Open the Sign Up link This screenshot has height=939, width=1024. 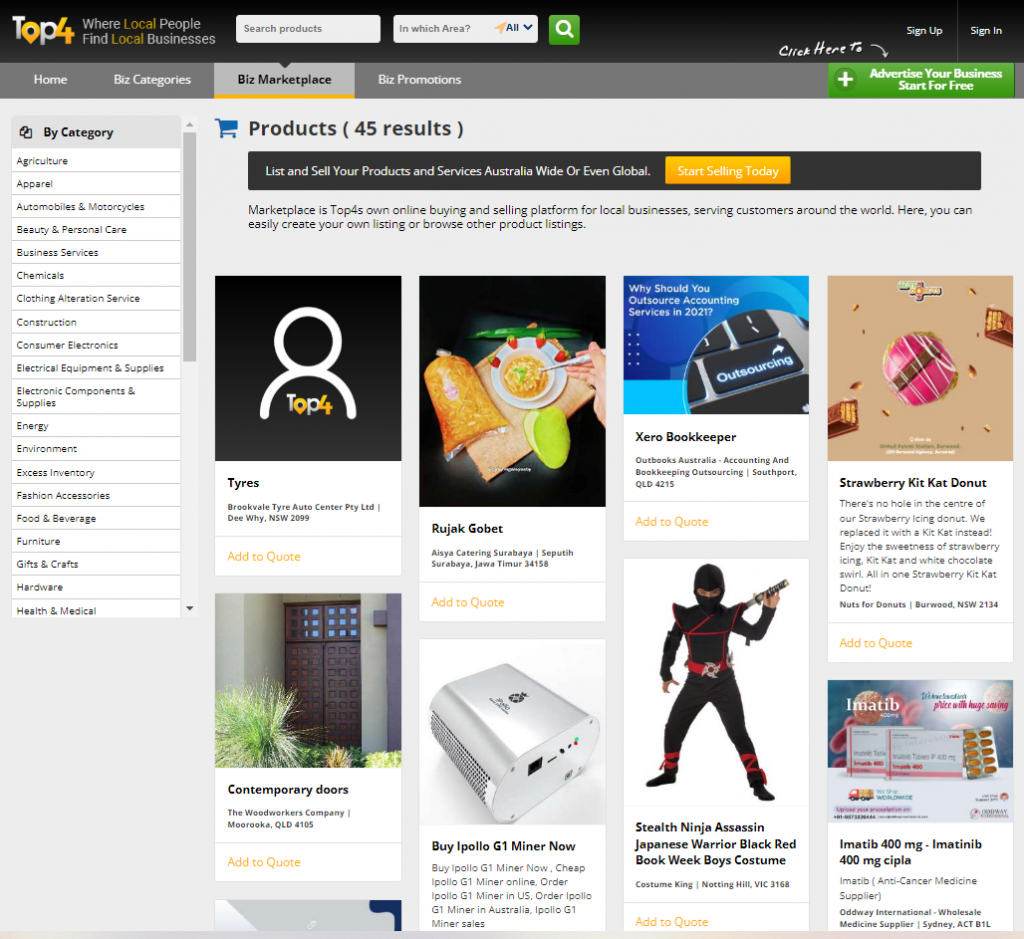coord(924,31)
